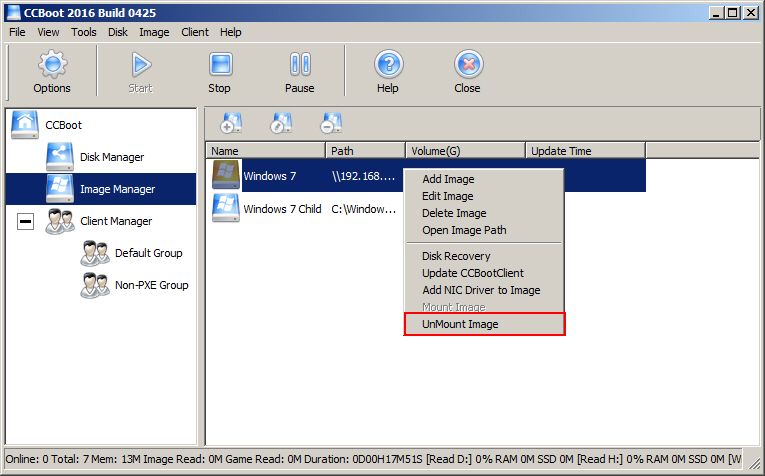Click the Stop service icon
The image size is (765, 476).
(221, 64)
